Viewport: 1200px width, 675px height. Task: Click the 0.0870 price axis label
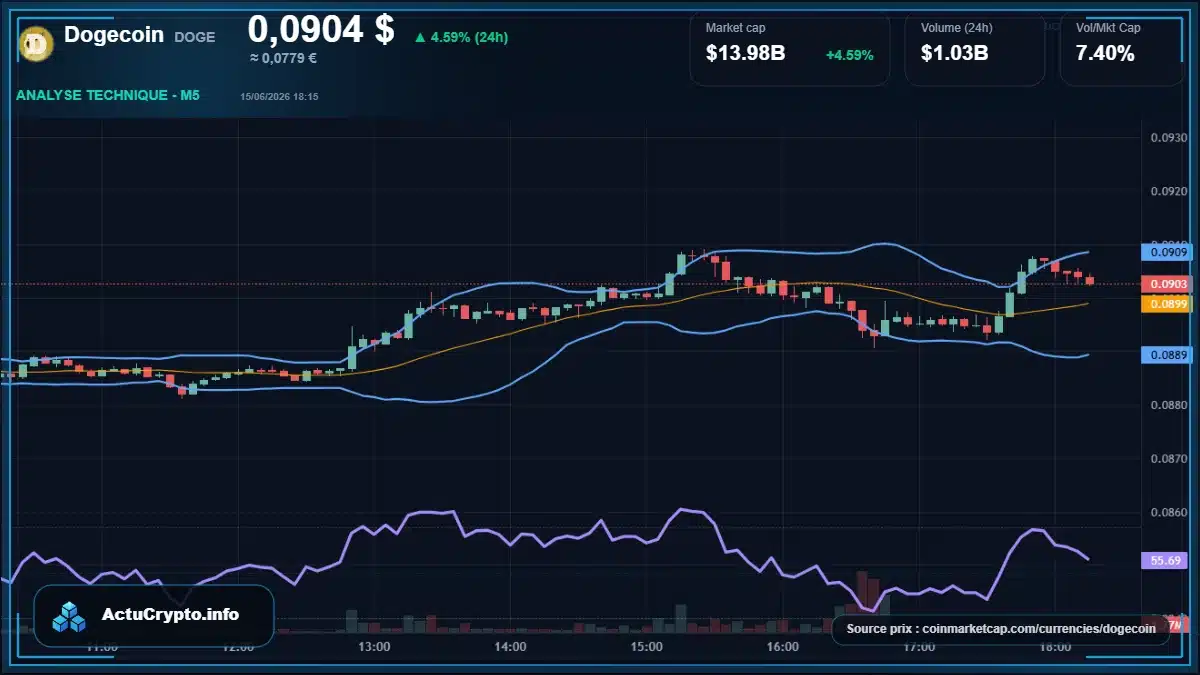[x=1167, y=458]
